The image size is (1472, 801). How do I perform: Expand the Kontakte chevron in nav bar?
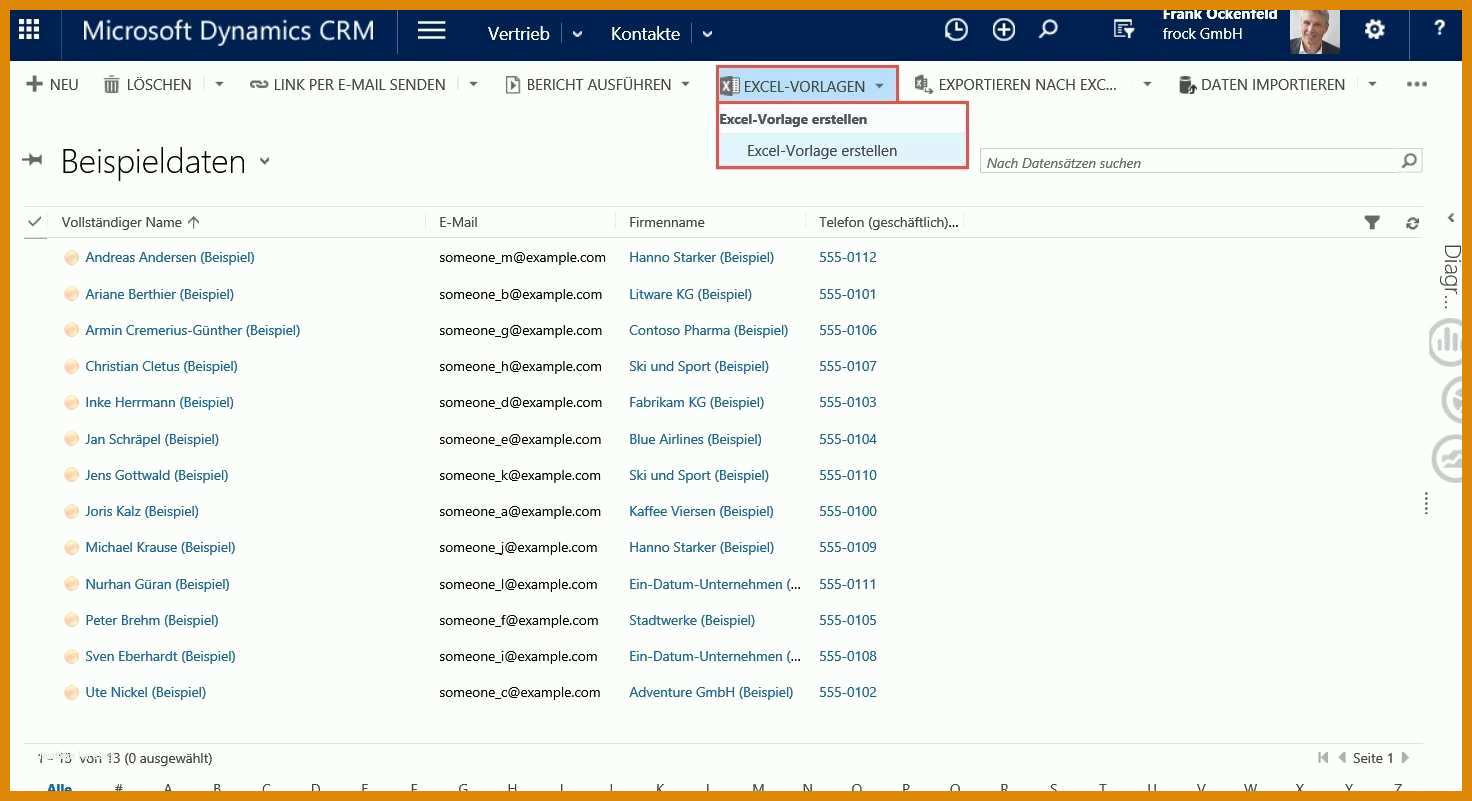(707, 34)
